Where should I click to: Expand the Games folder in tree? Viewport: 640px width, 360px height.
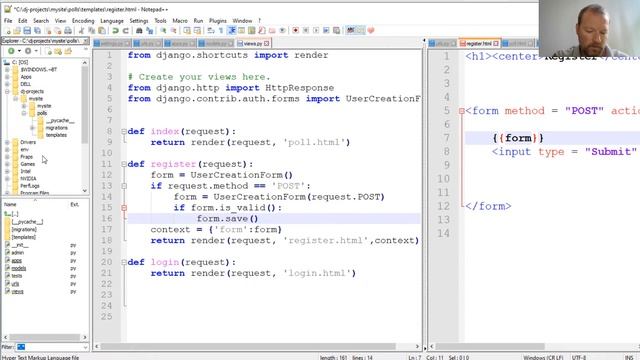(7, 164)
